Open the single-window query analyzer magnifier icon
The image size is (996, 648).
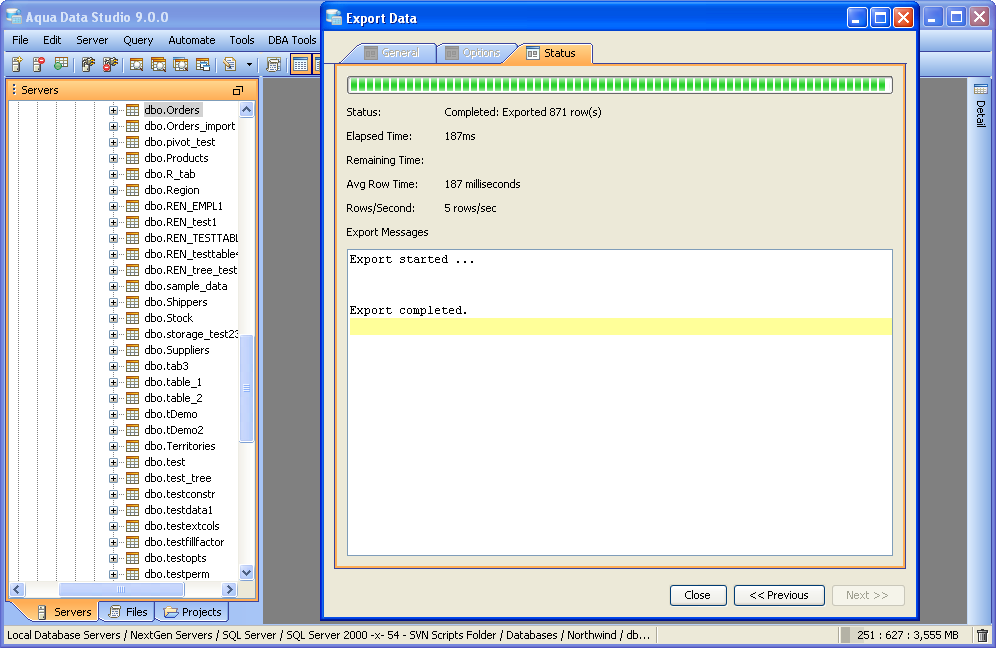136,64
